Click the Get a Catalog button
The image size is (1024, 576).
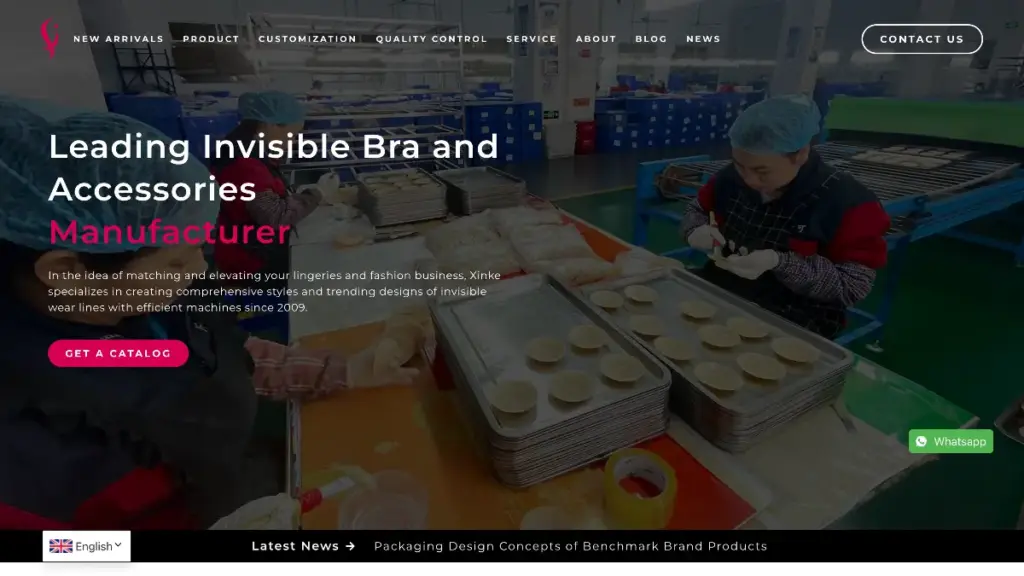click(118, 353)
